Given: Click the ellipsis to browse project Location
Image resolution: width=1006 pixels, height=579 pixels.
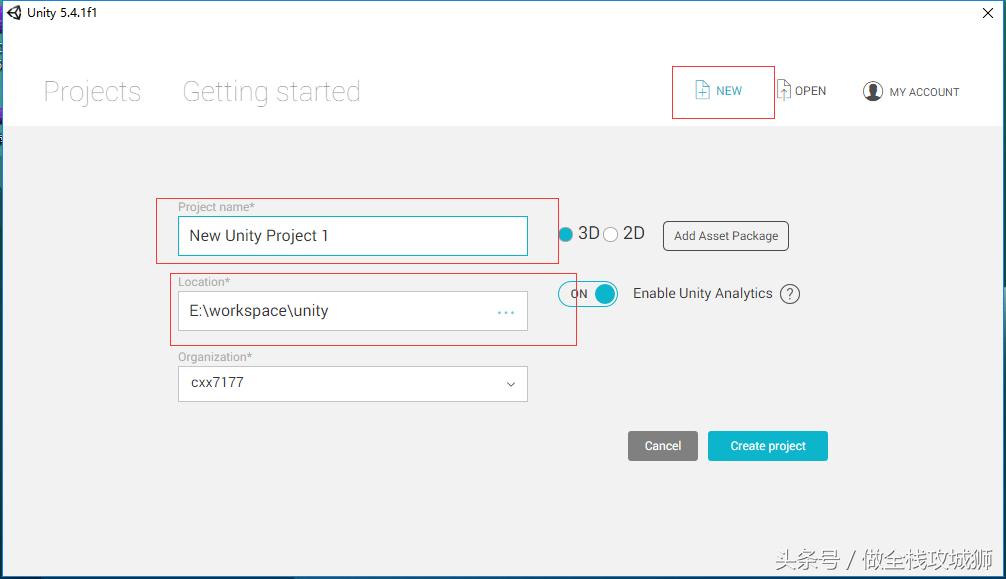Looking at the screenshot, I should [x=505, y=311].
